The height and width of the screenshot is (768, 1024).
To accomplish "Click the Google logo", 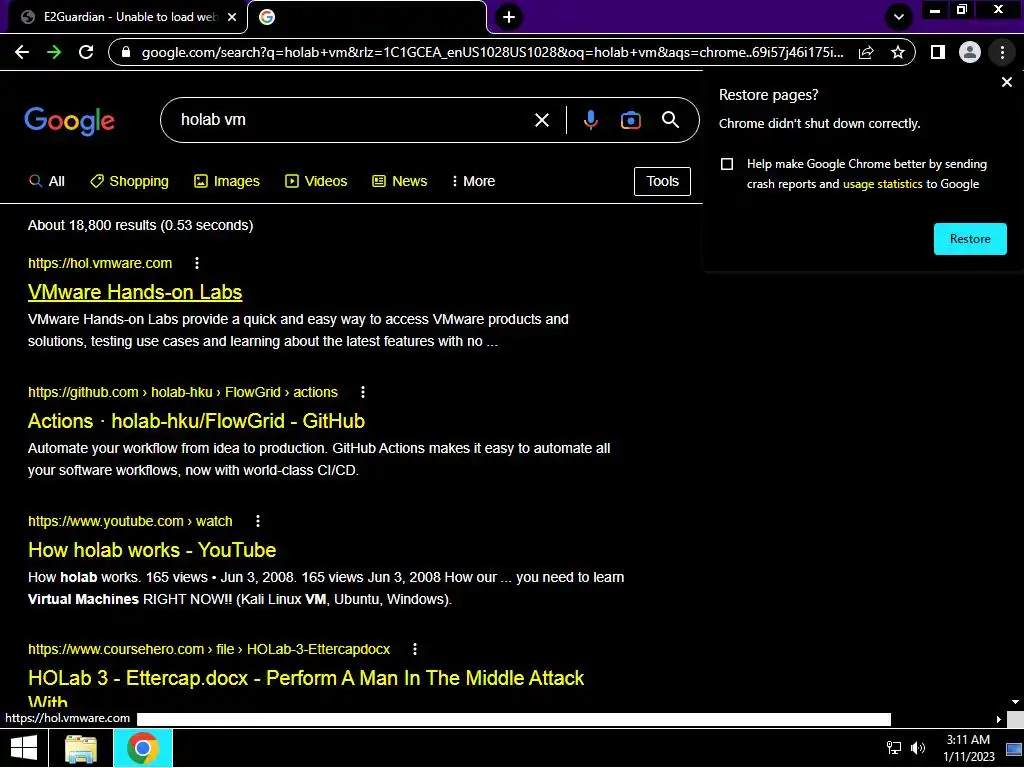I will click(x=70, y=121).
